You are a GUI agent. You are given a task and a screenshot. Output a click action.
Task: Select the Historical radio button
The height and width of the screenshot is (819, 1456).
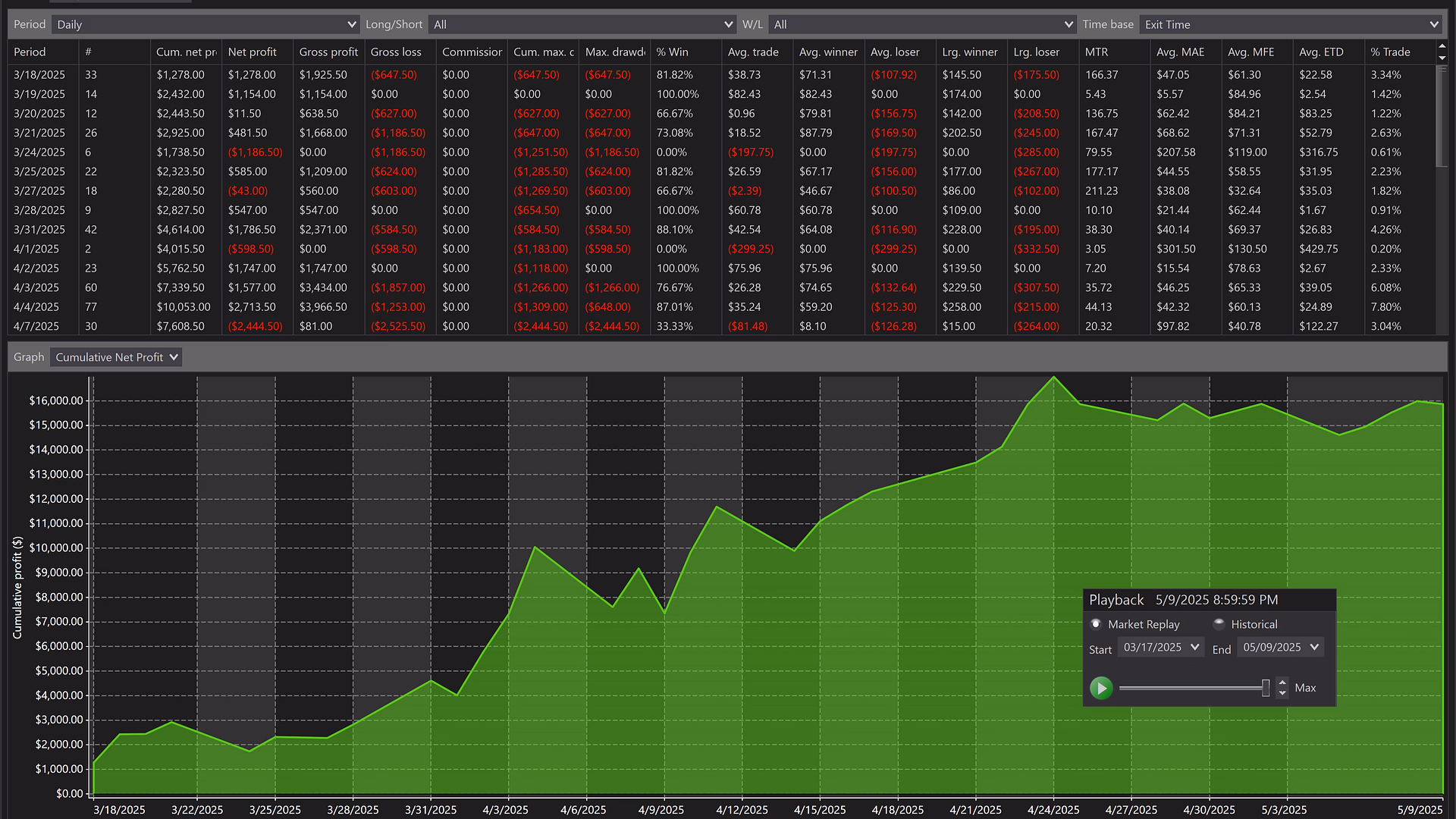[x=1219, y=624]
